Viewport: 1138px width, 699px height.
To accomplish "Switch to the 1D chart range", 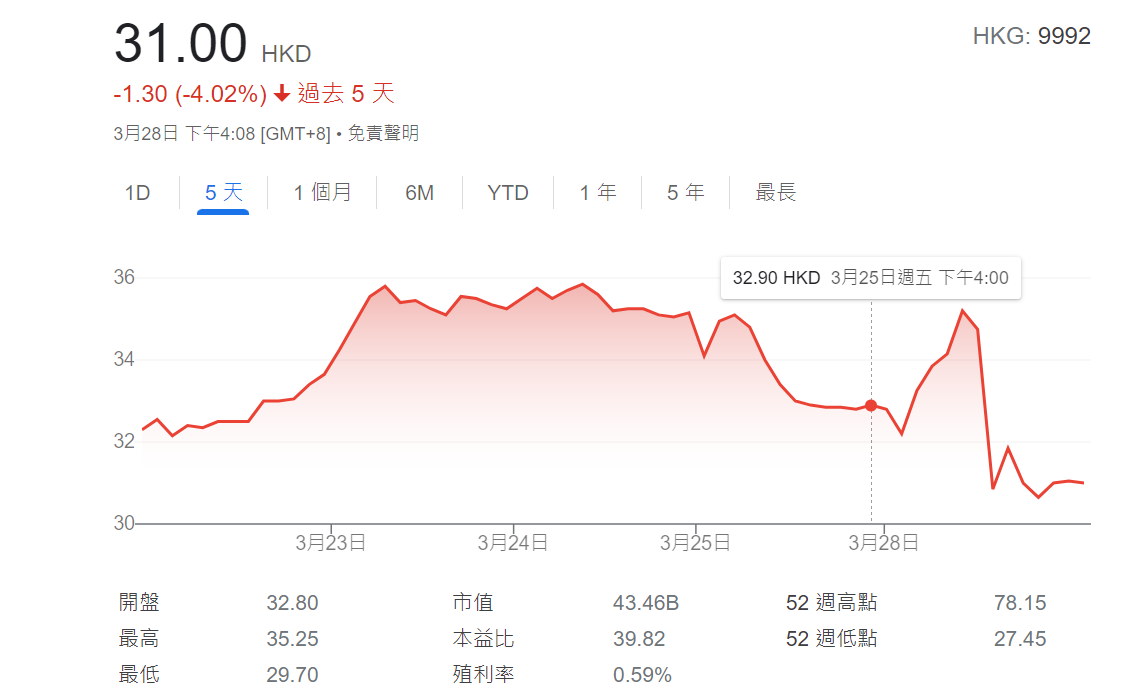I will coord(137,193).
